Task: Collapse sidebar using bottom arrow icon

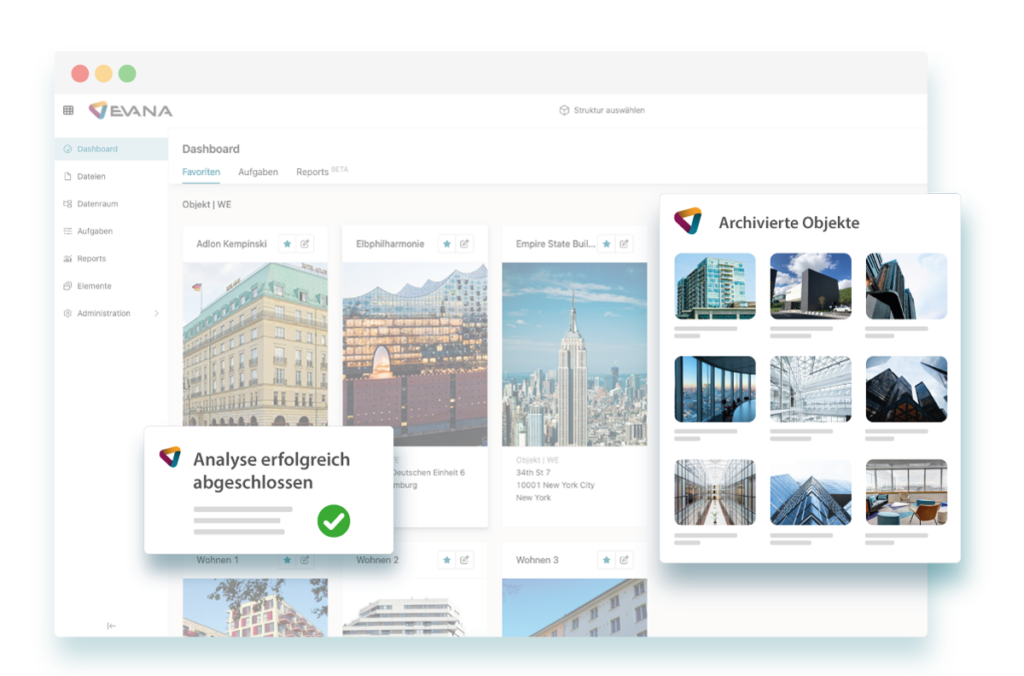Action: [x=111, y=626]
